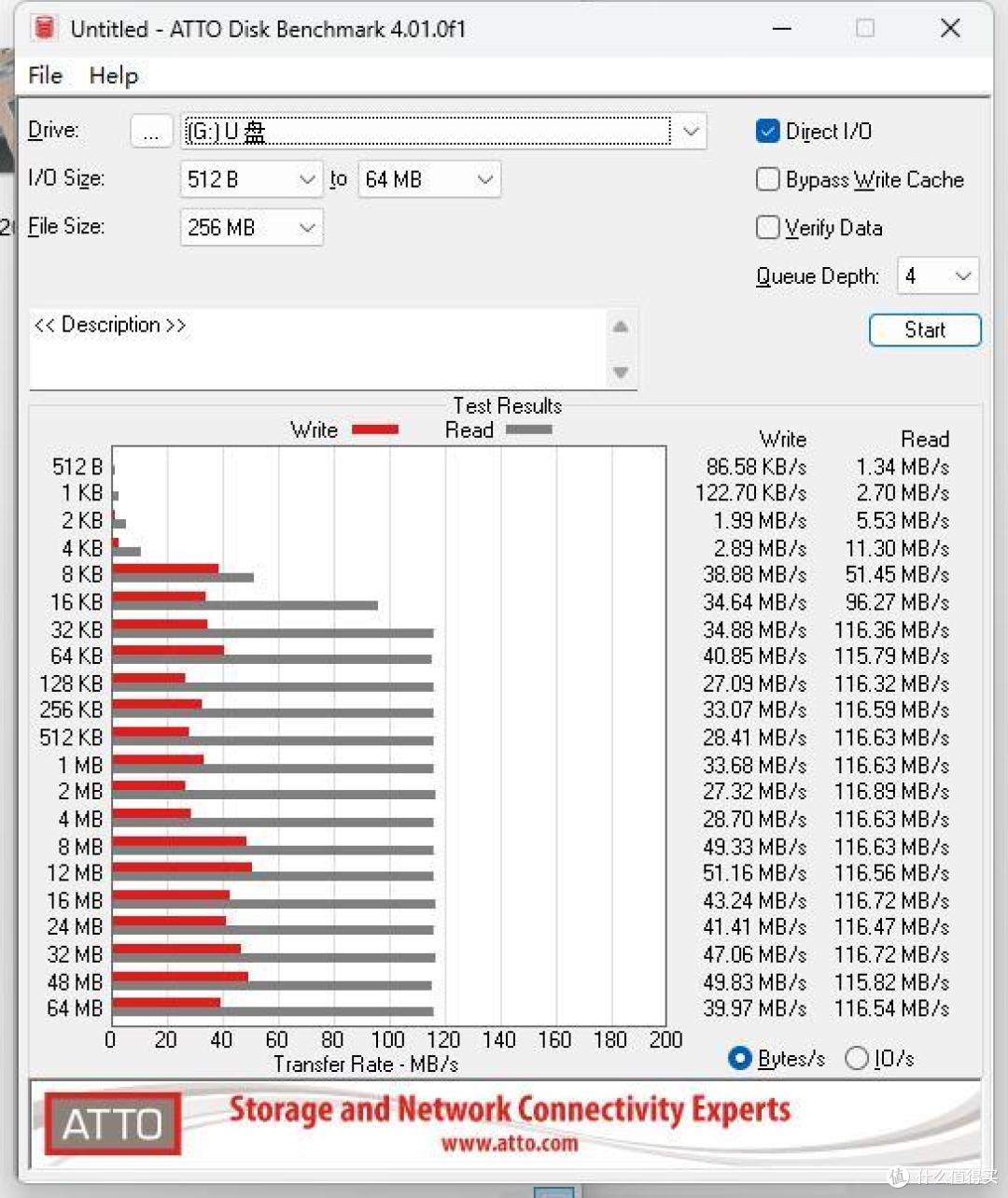Click the write value 122.70 KB/s
The image size is (1008, 1198).
tap(751, 493)
